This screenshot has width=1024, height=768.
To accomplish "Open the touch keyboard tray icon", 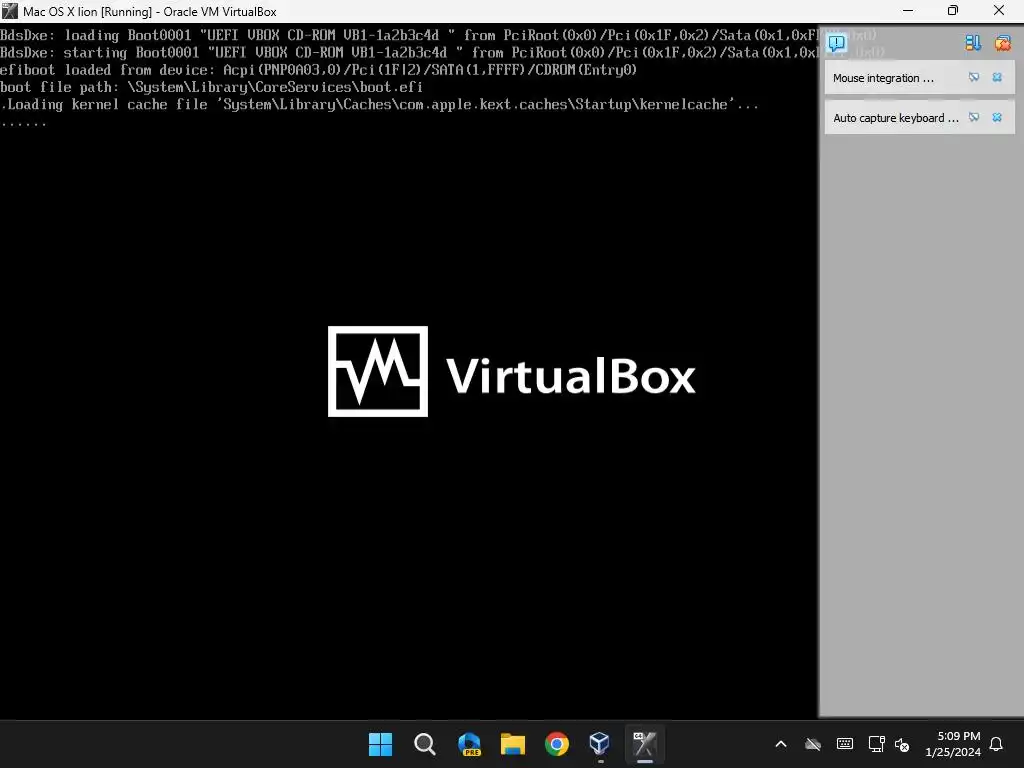I will tap(844, 744).
